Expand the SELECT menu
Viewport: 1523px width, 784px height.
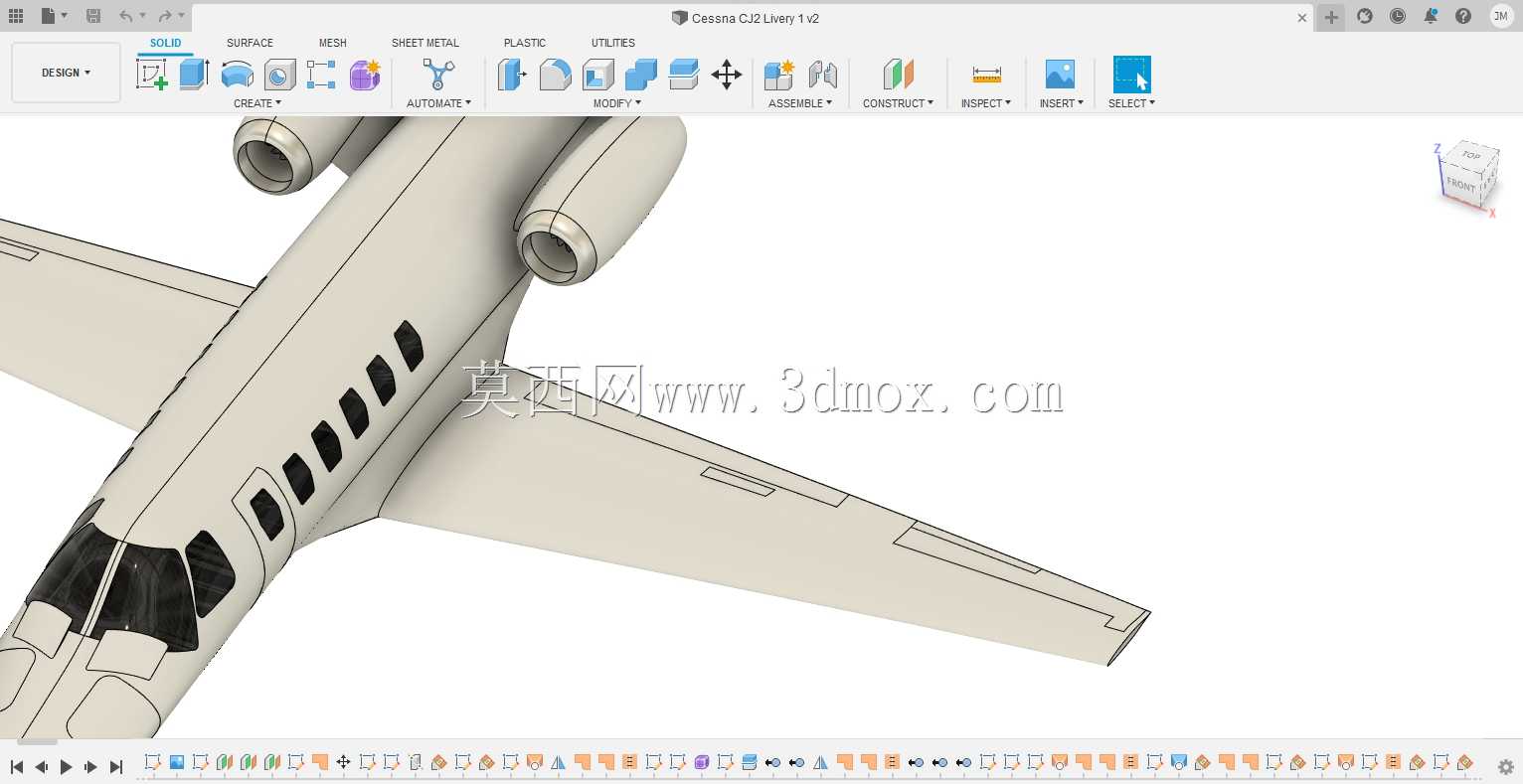coord(1131,103)
